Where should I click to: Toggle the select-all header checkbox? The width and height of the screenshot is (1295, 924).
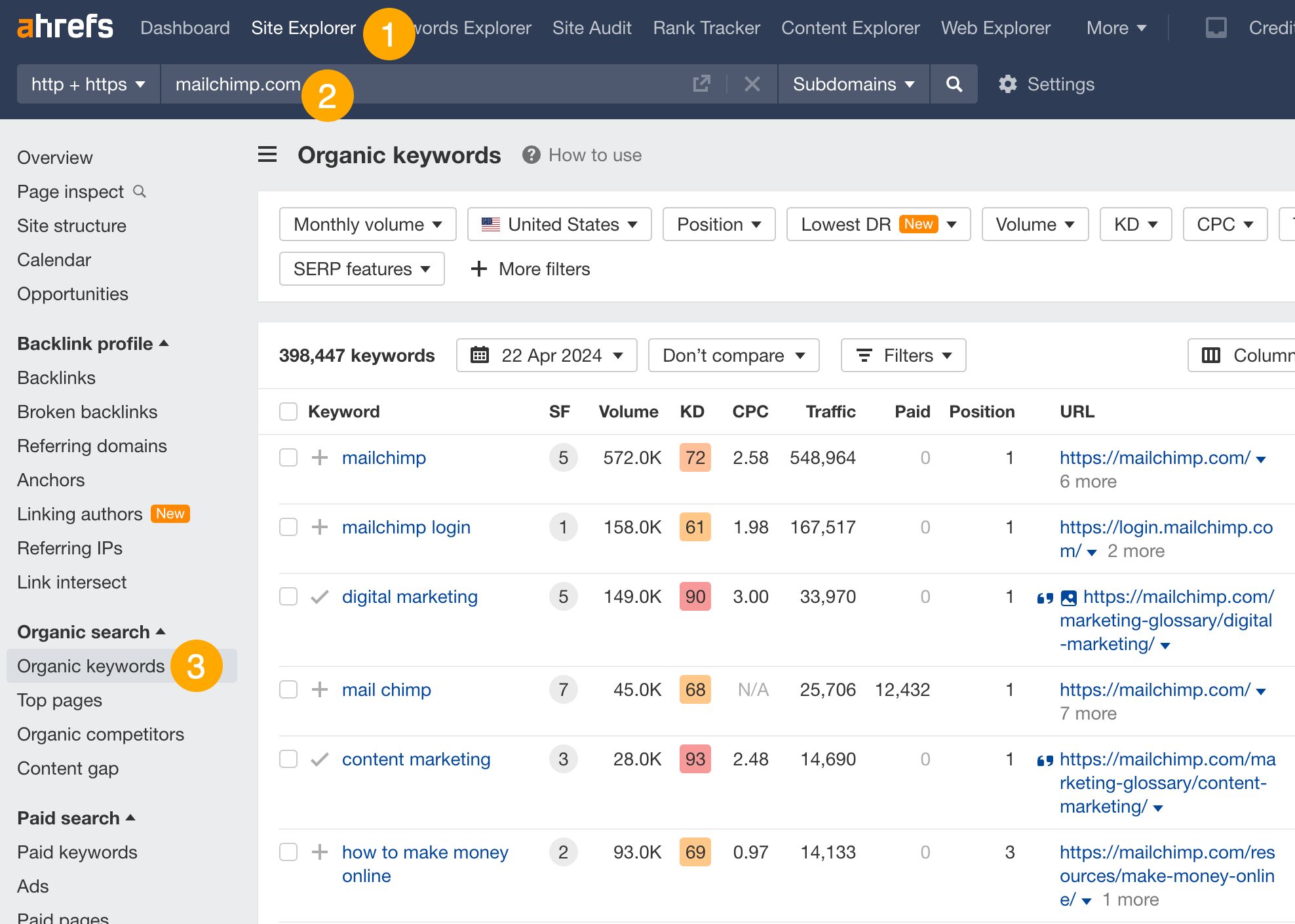[x=287, y=412]
